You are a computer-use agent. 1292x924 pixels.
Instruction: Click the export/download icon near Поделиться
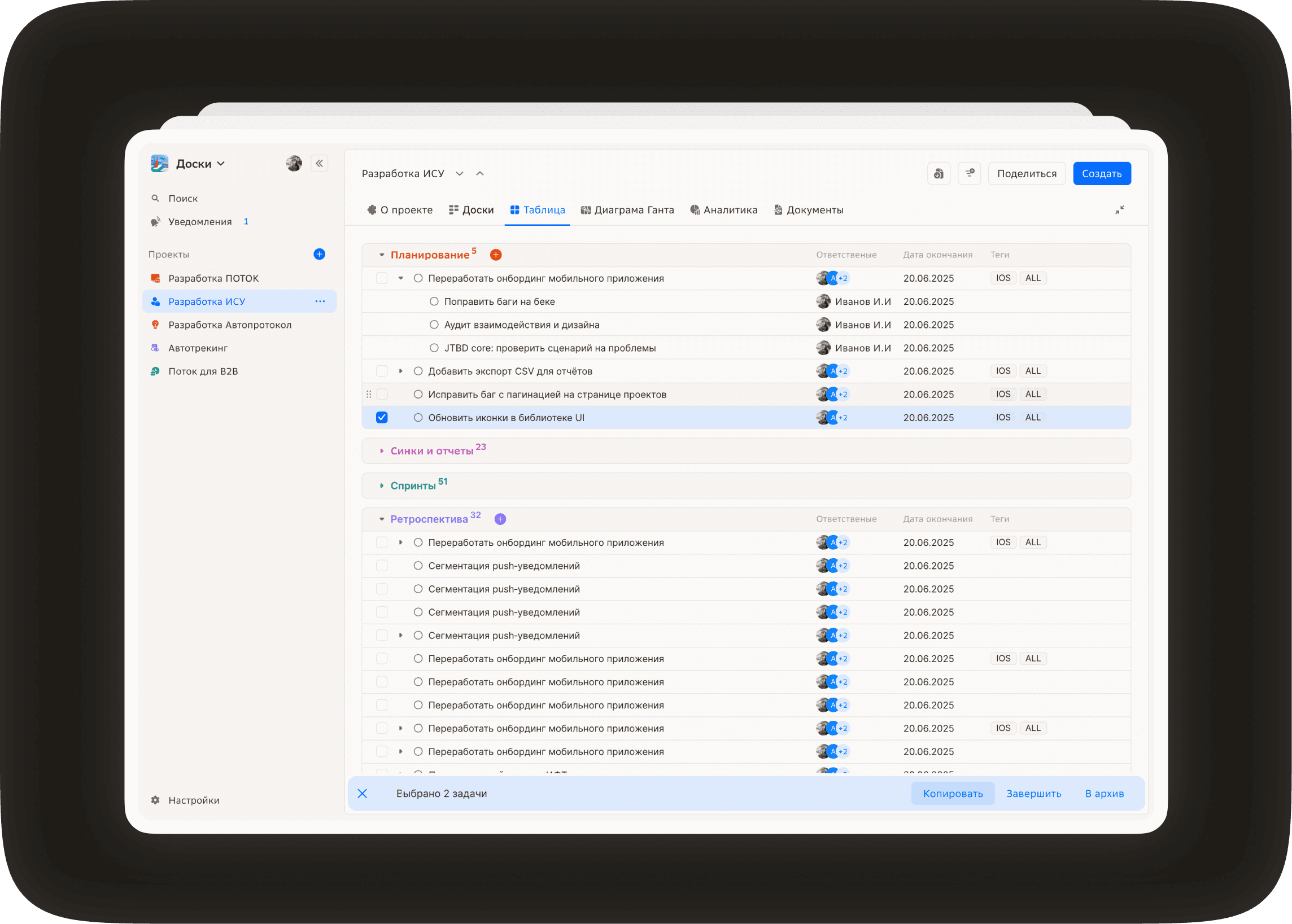click(939, 173)
